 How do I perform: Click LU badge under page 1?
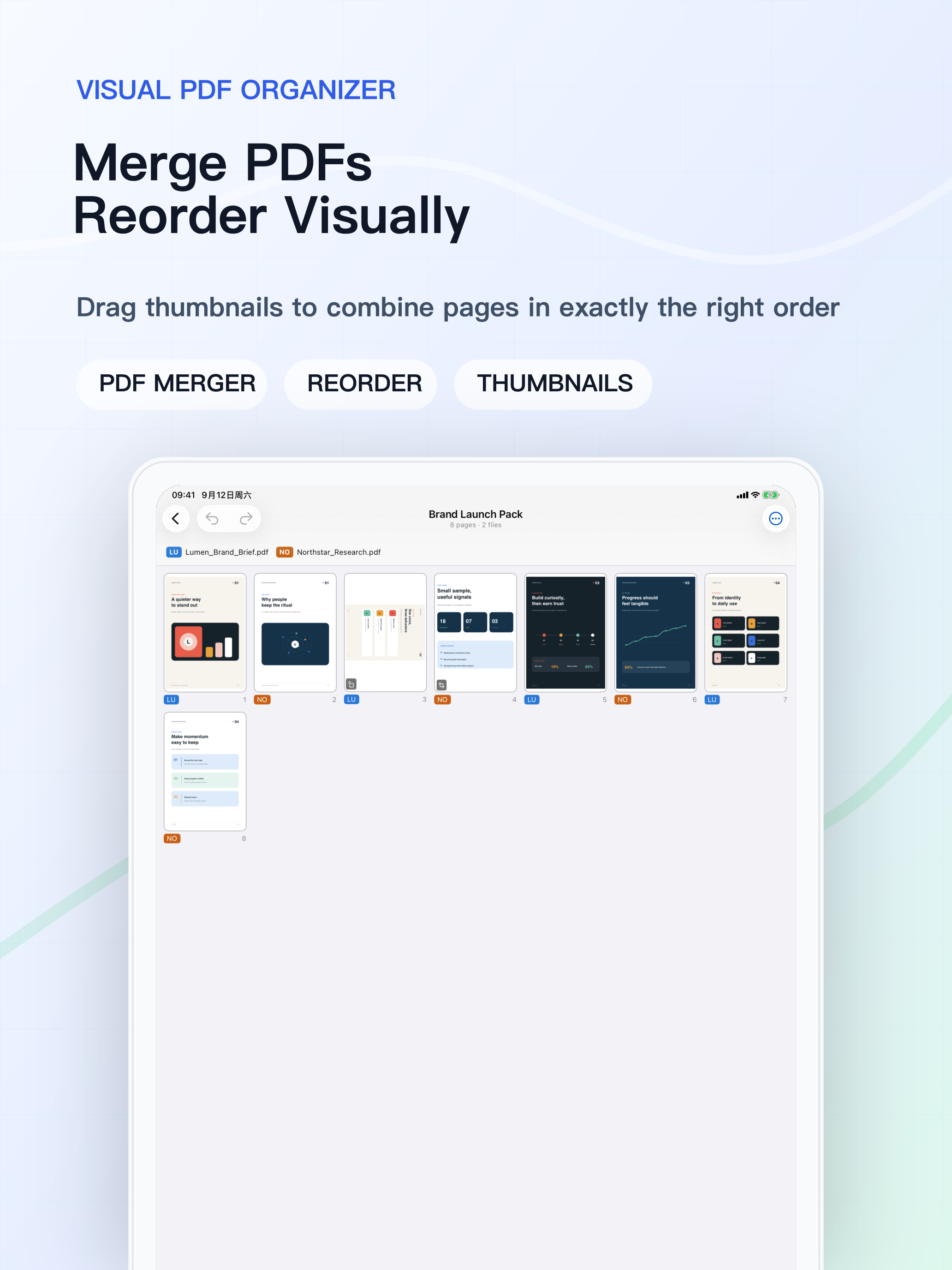pos(171,699)
